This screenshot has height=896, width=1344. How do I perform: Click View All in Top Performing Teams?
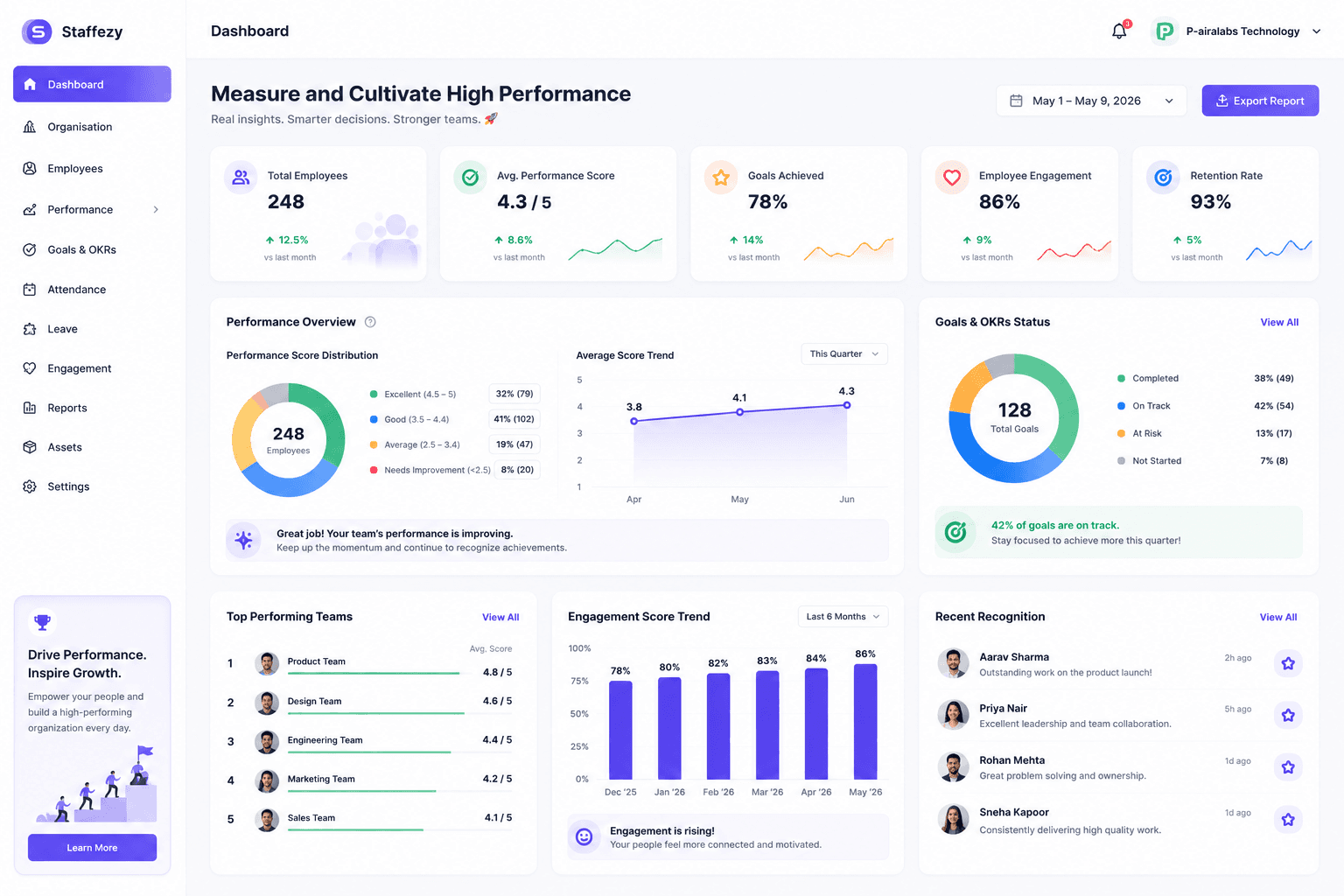click(x=500, y=617)
